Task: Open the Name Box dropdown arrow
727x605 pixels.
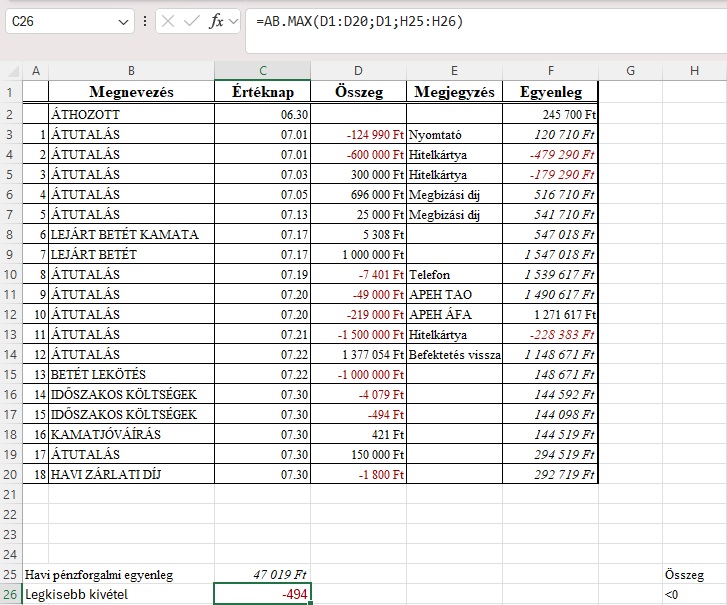Action: (x=124, y=21)
